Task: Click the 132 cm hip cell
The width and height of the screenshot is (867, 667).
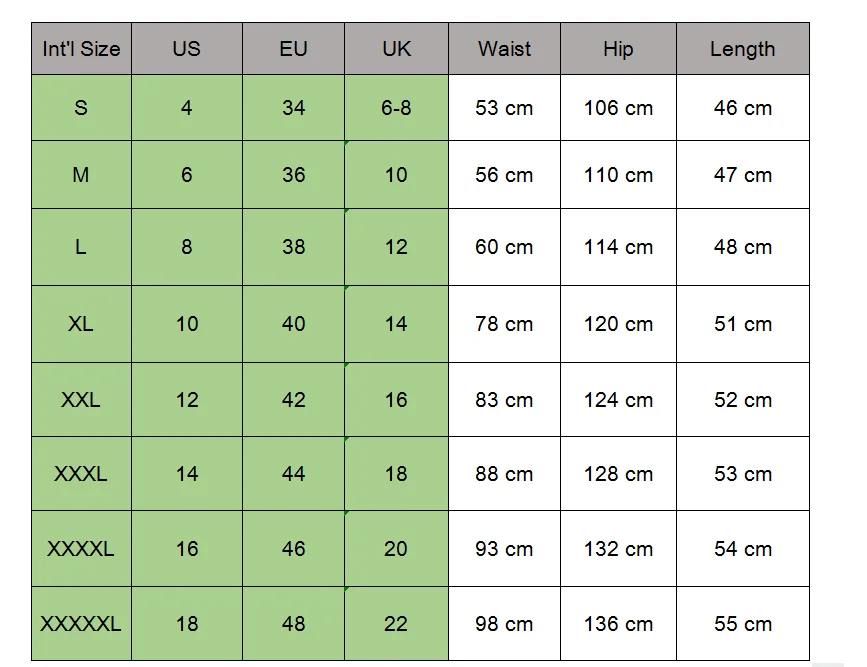Action: [618, 549]
